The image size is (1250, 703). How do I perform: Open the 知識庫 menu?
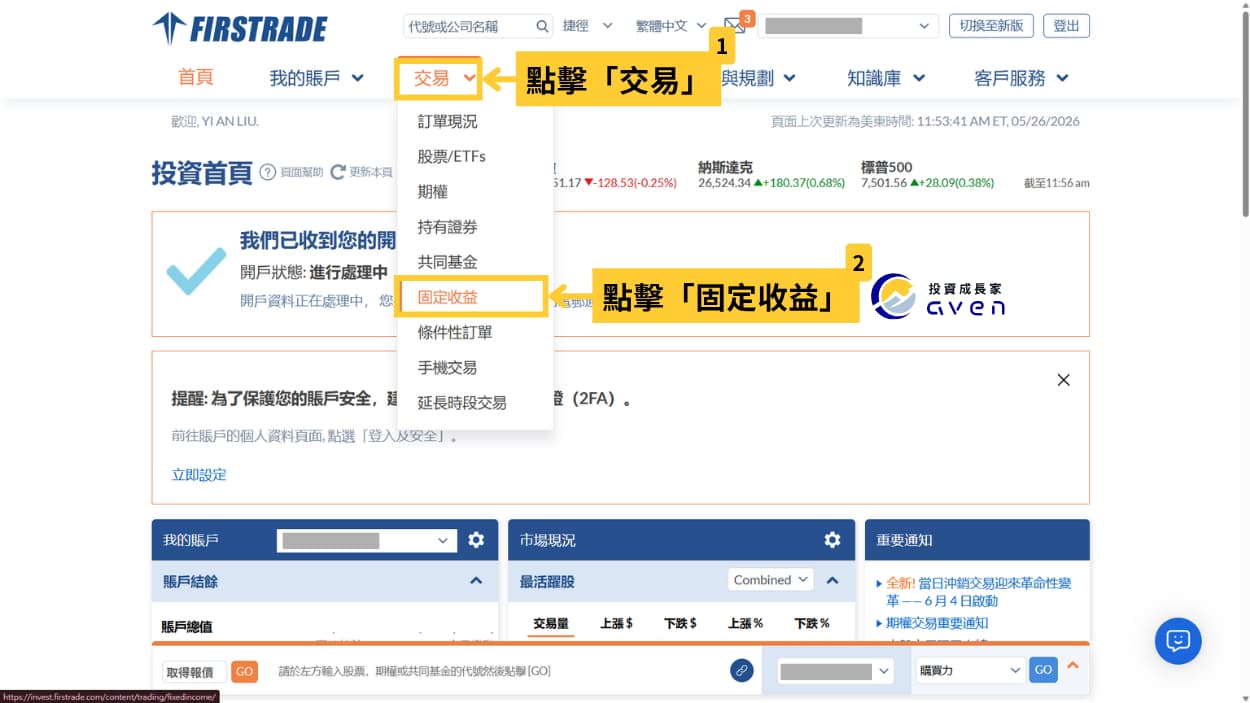(x=885, y=78)
